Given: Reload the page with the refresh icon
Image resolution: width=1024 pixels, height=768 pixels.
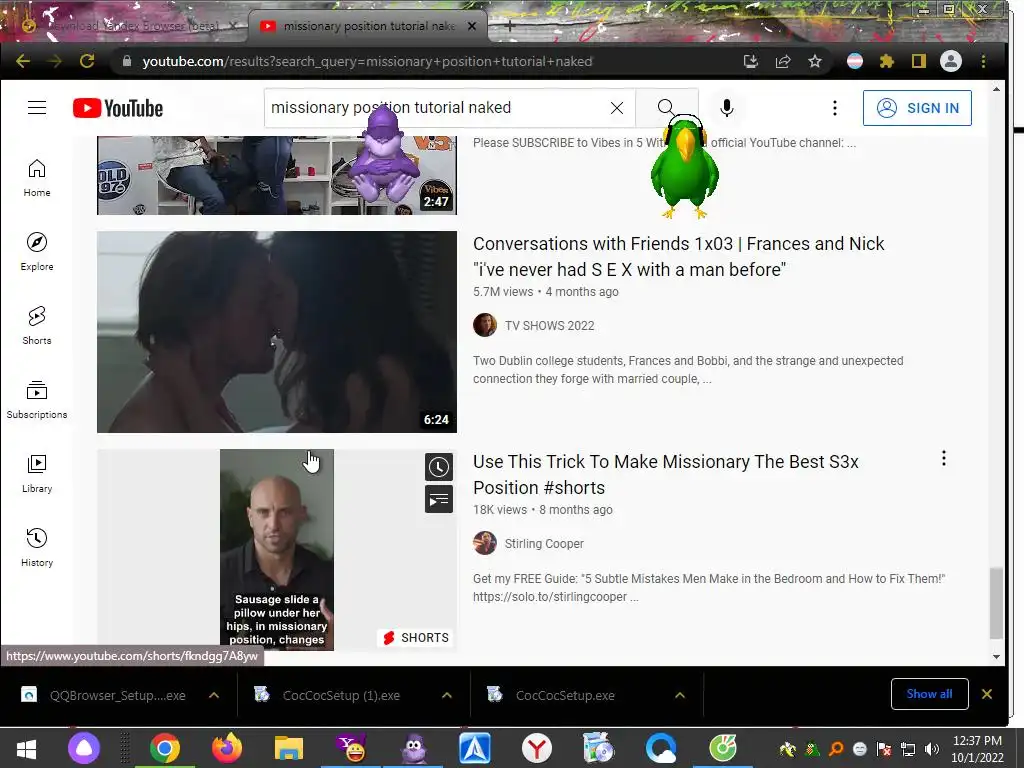Looking at the screenshot, I should (87, 61).
